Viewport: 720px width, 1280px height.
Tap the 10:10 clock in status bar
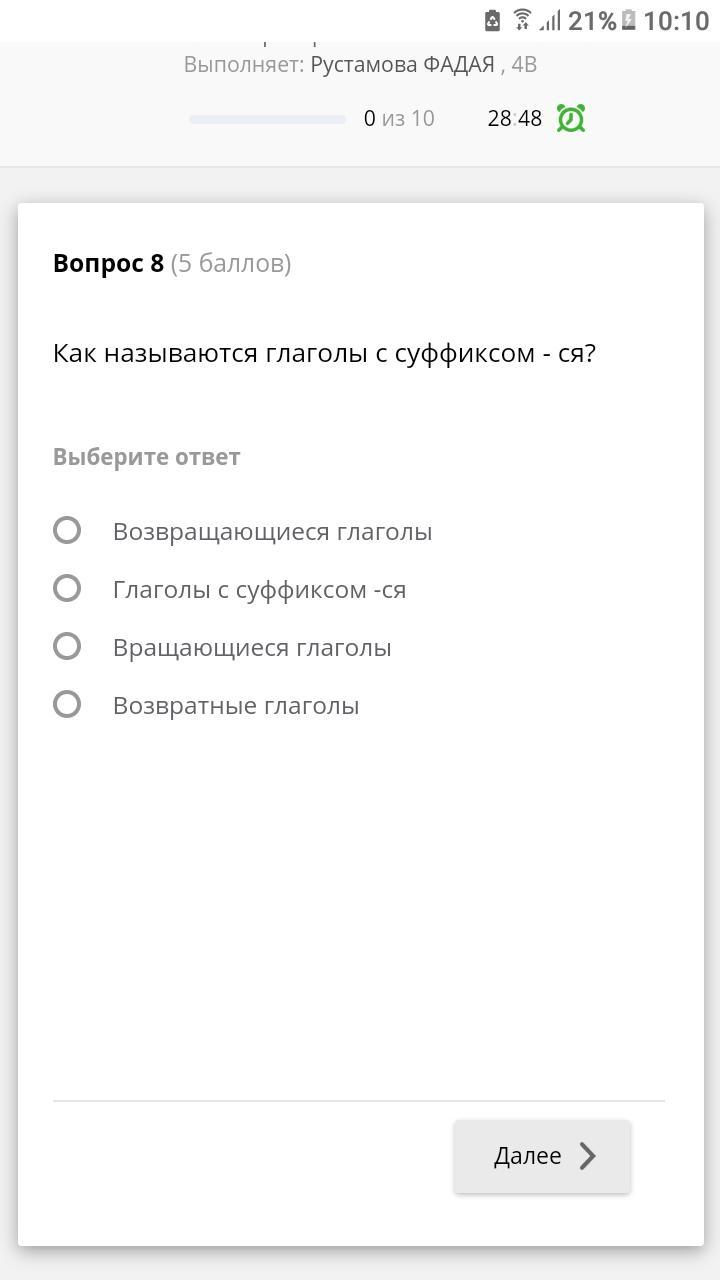[x=676, y=20]
